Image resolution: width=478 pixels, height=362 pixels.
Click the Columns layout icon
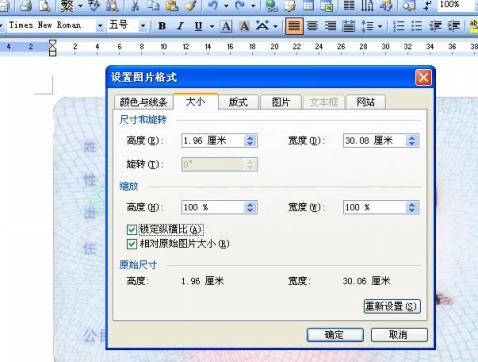tap(349, 5)
